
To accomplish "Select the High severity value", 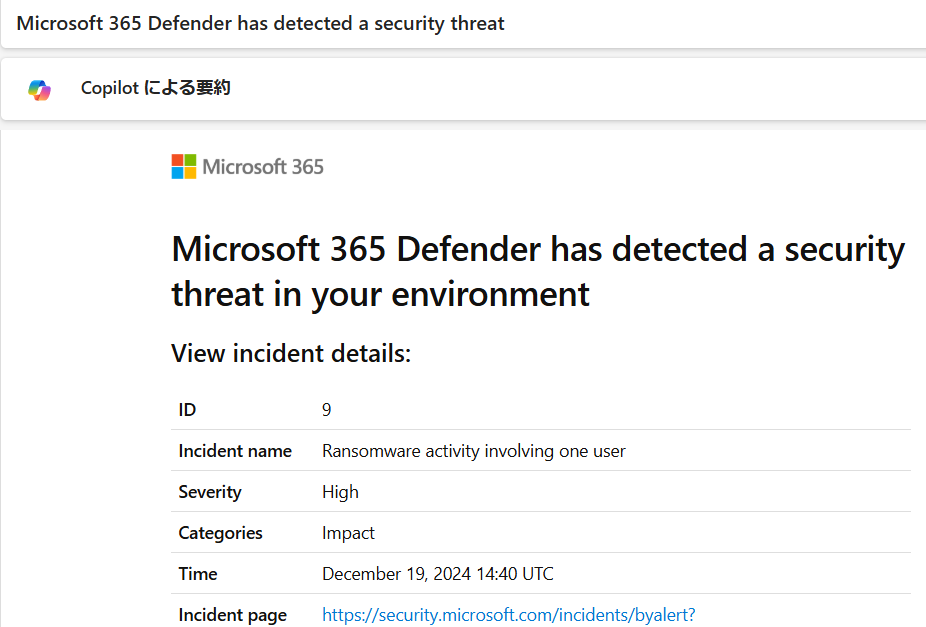I will pyautogui.click(x=340, y=492).
